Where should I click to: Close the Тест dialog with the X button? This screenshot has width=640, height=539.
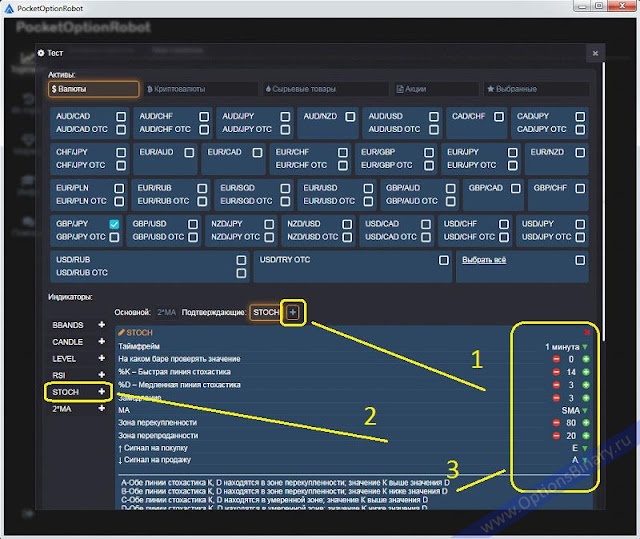coord(595,53)
